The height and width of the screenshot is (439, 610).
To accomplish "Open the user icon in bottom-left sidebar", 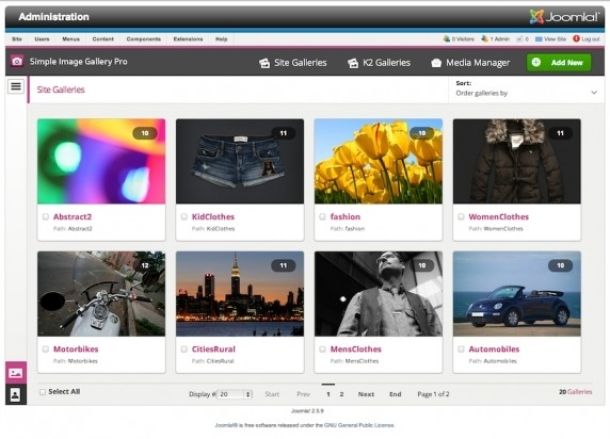I will (x=15, y=394).
